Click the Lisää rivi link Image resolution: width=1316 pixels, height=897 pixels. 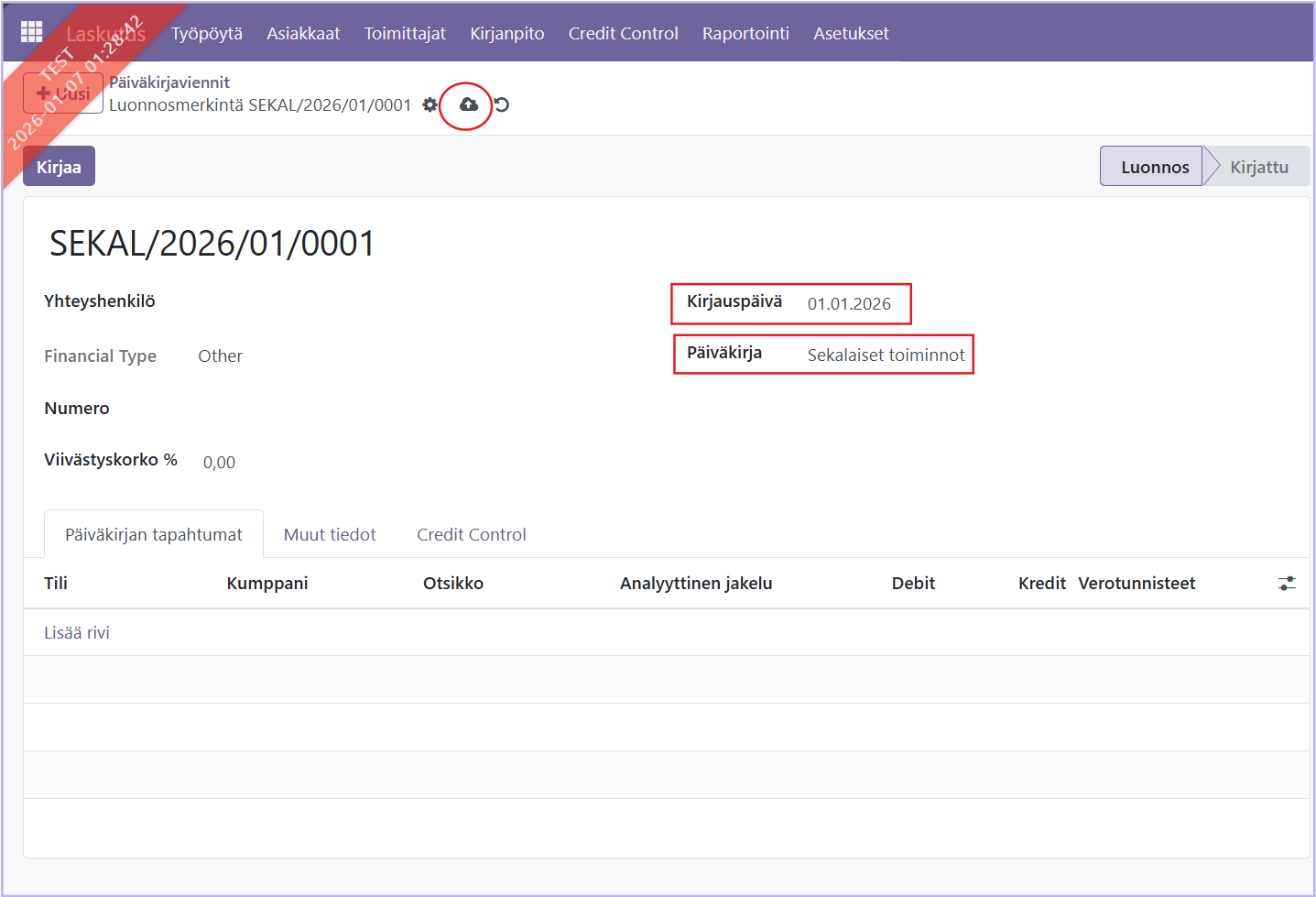(x=77, y=633)
